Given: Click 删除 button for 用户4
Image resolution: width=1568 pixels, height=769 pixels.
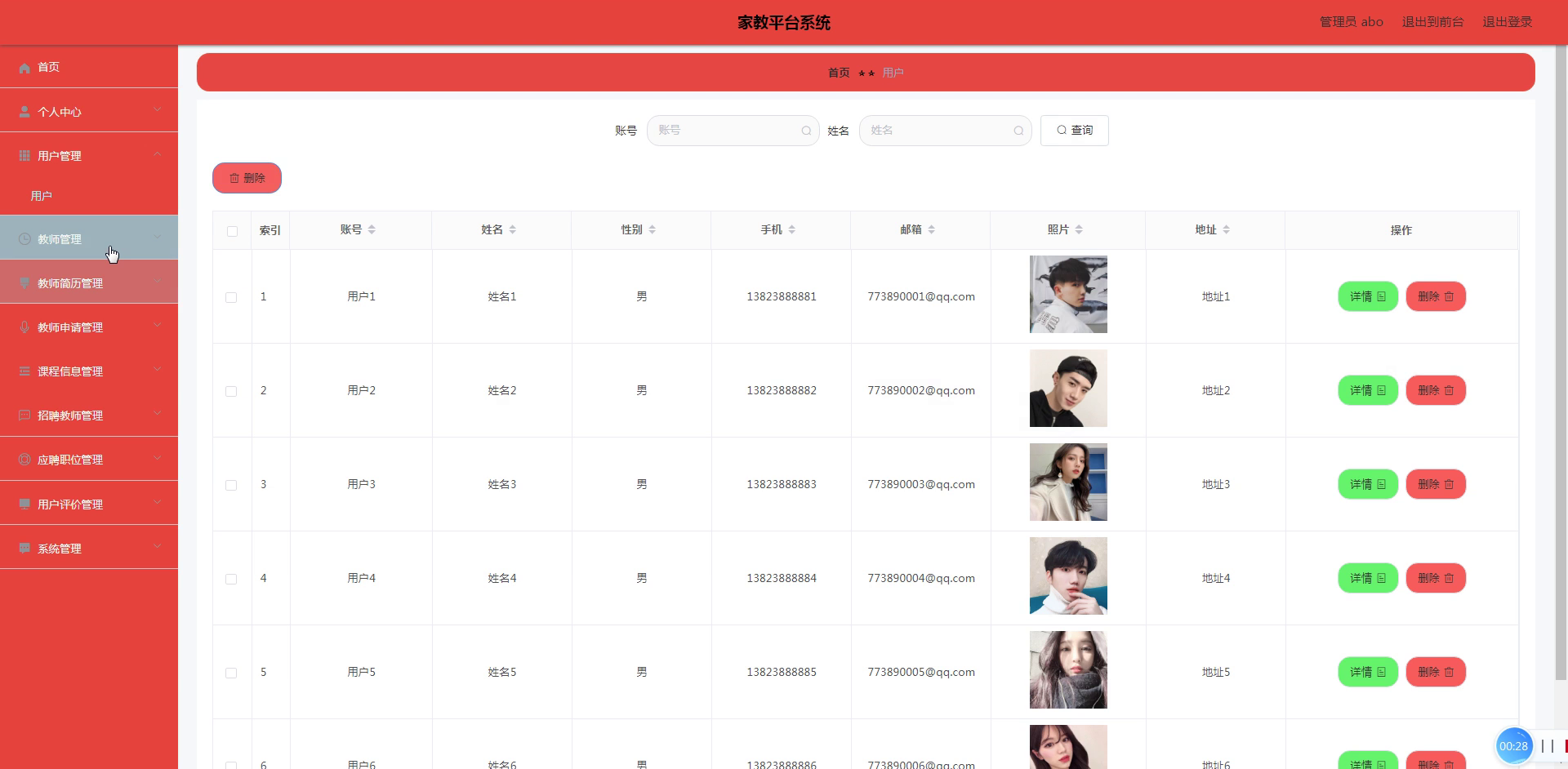Looking at the screenshot, I should click(x=1436, y=578).
